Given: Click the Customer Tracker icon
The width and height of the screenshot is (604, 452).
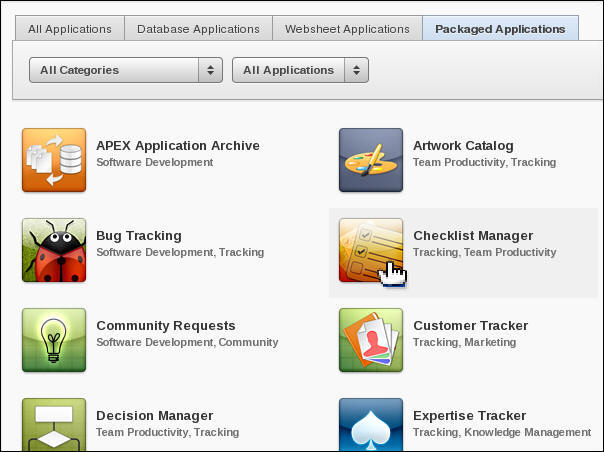Looking at the screenshot, I should [x=371, y=340].
